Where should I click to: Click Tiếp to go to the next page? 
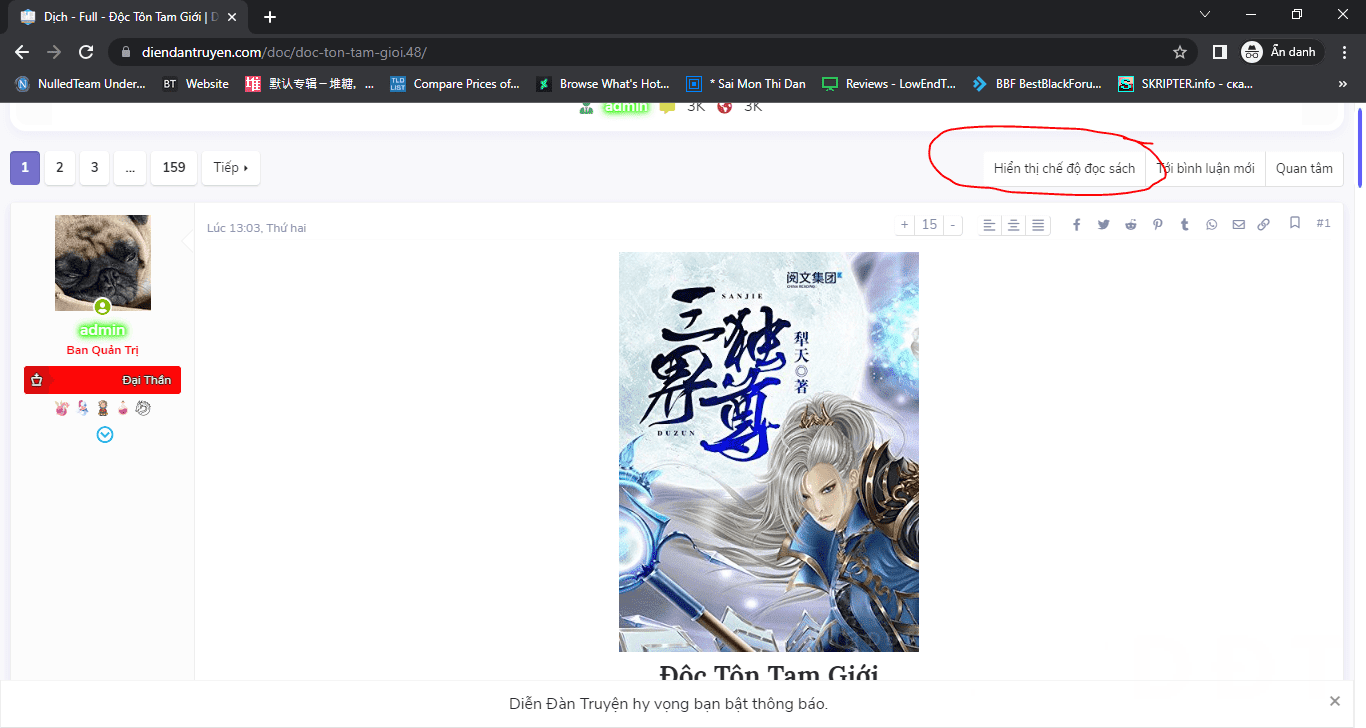[x=231, y=168]
